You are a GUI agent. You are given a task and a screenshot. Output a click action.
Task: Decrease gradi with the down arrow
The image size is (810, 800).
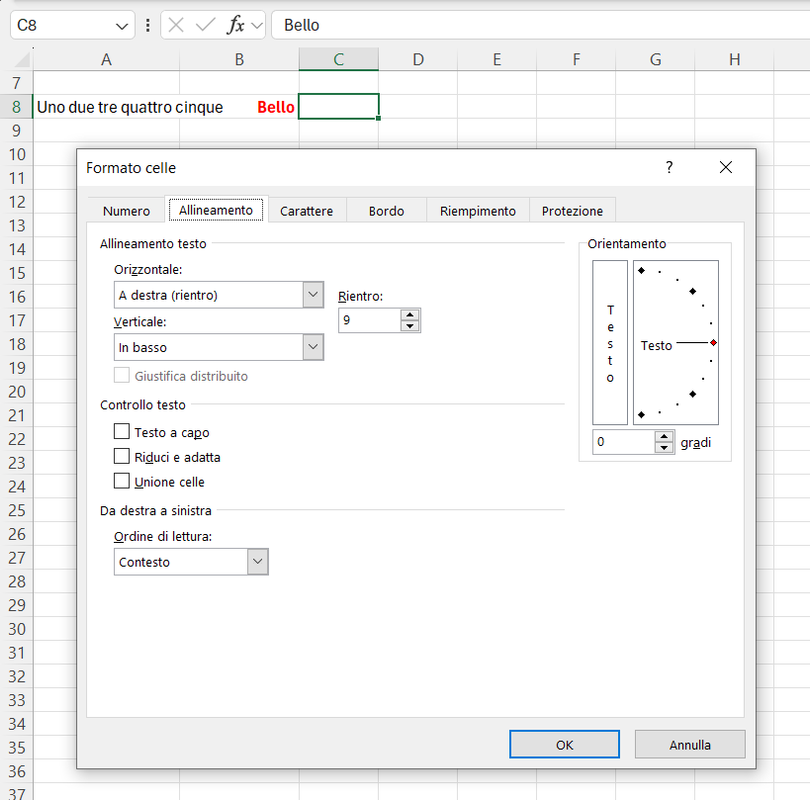tap(664, 448)
